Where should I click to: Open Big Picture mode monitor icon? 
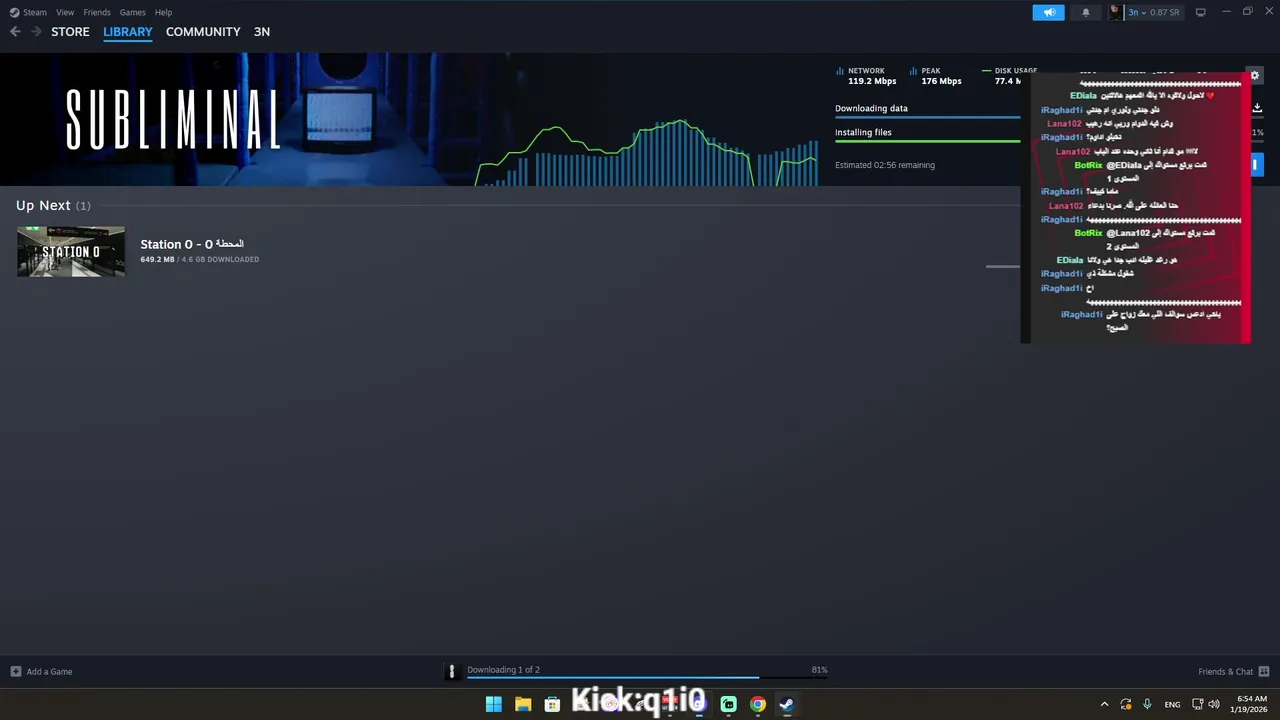[x=1200, y=12]
